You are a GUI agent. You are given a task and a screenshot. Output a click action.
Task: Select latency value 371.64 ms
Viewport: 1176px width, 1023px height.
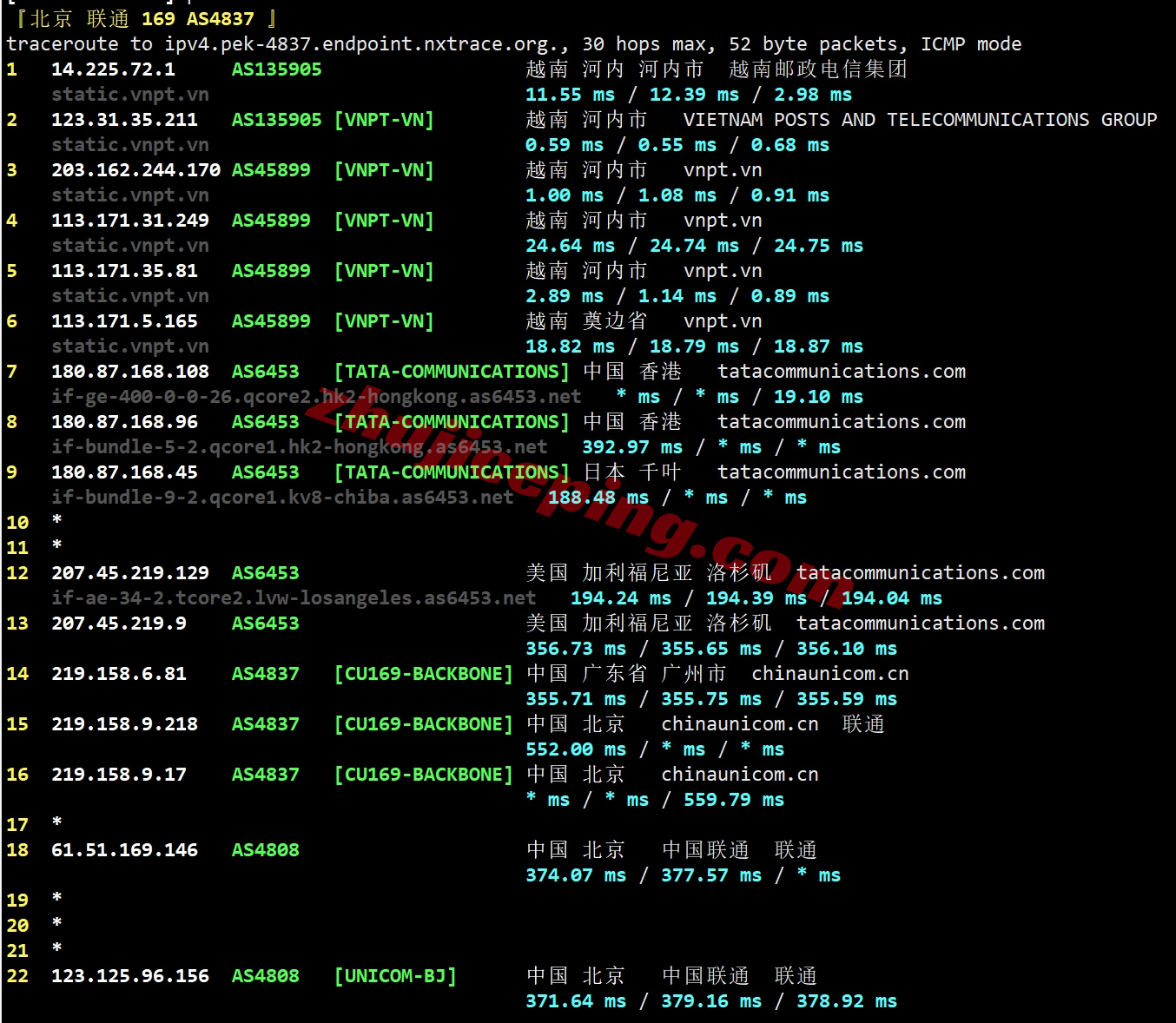[x=576, y=1001]
